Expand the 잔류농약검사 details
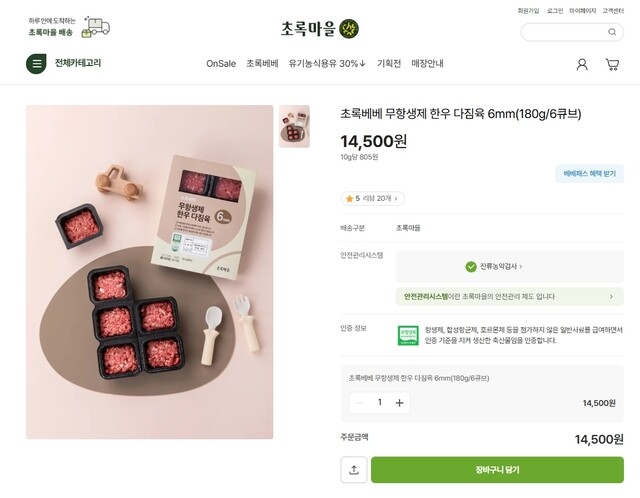The width and height of the screenshot is (640, 498). click(x=496, y=267)
